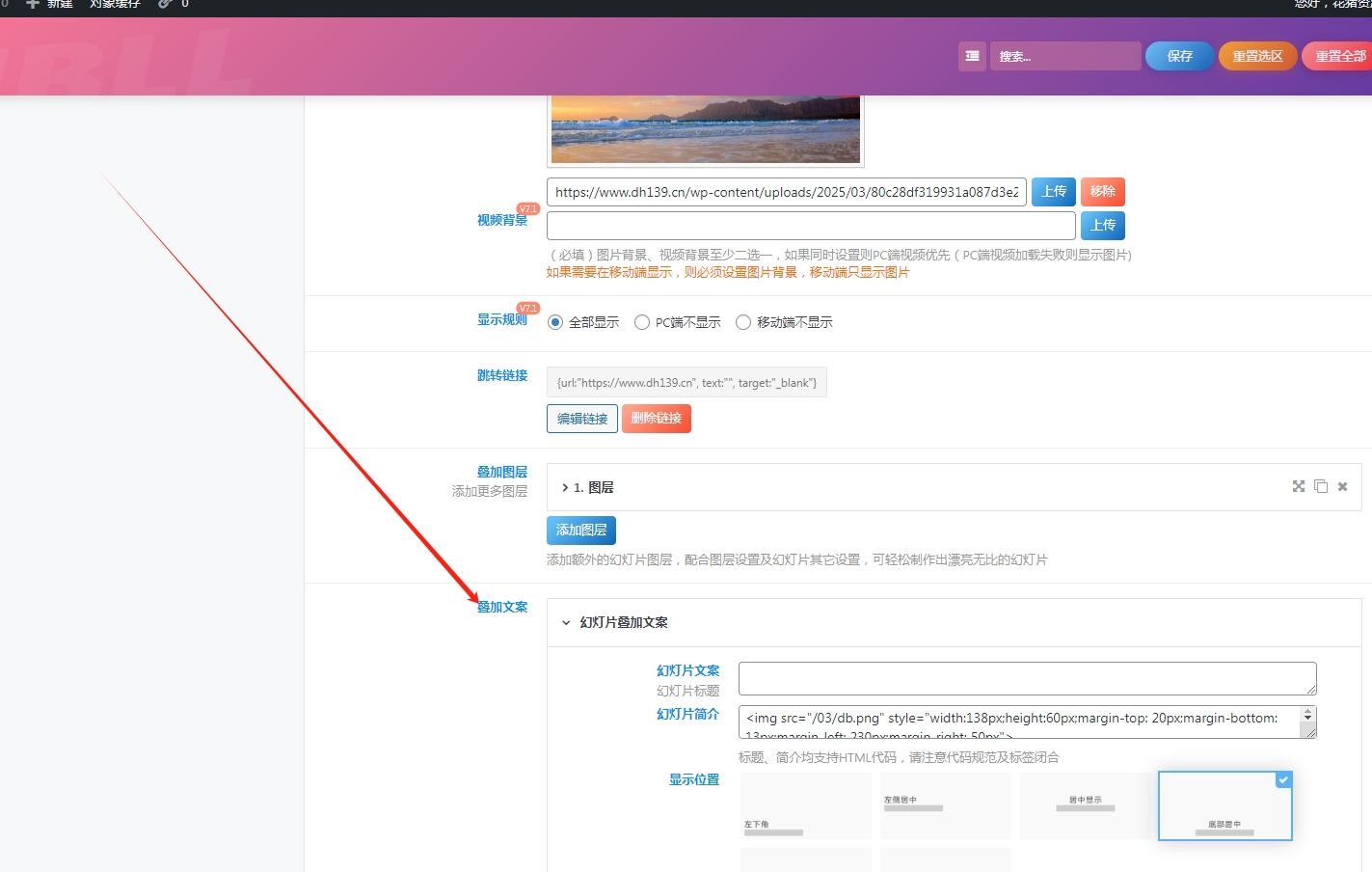Select the 全部显示 radio button
Viewport: 1372px width, 872px height.
[555, 322]
